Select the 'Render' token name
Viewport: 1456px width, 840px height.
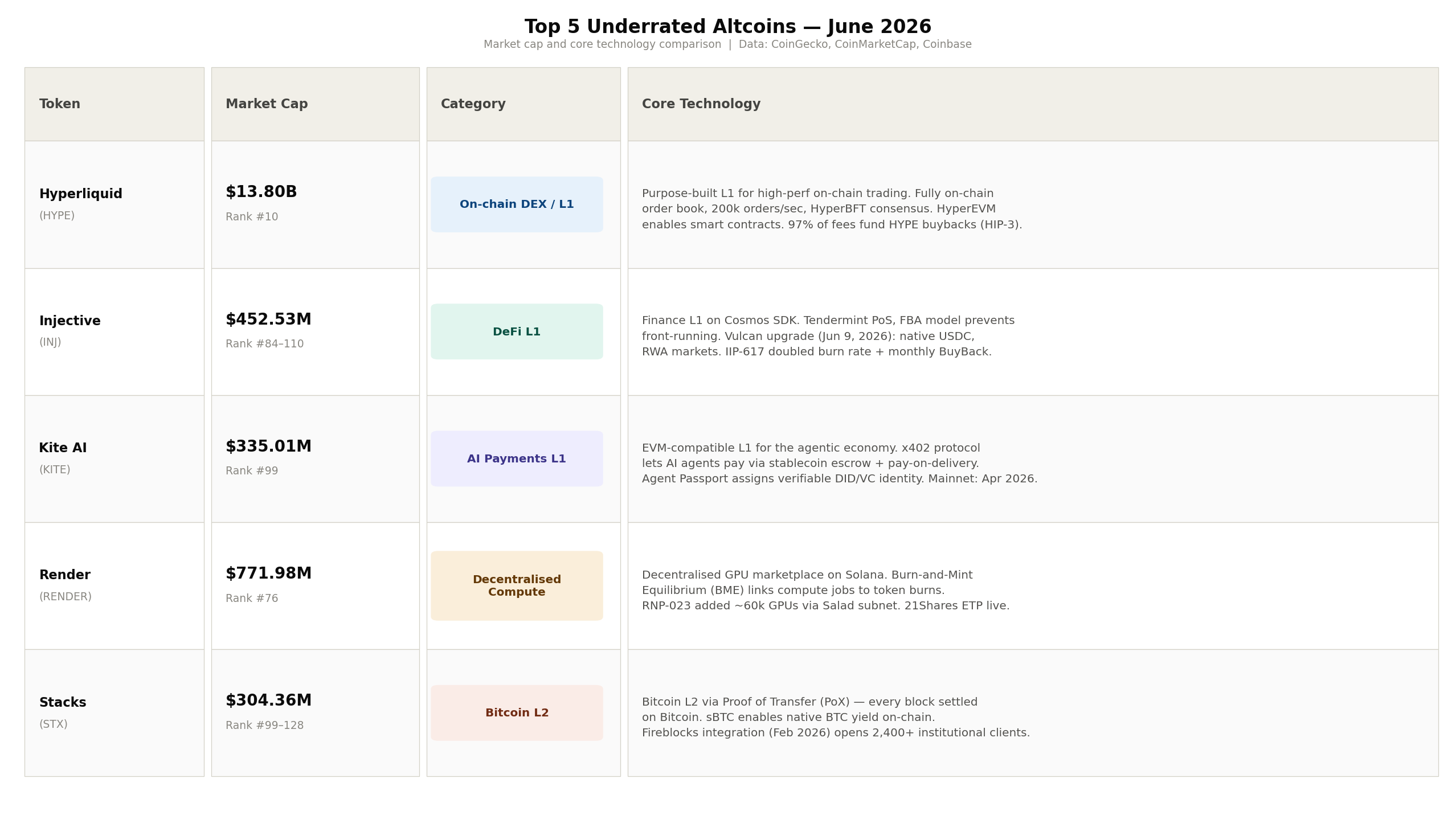point(64,575)
